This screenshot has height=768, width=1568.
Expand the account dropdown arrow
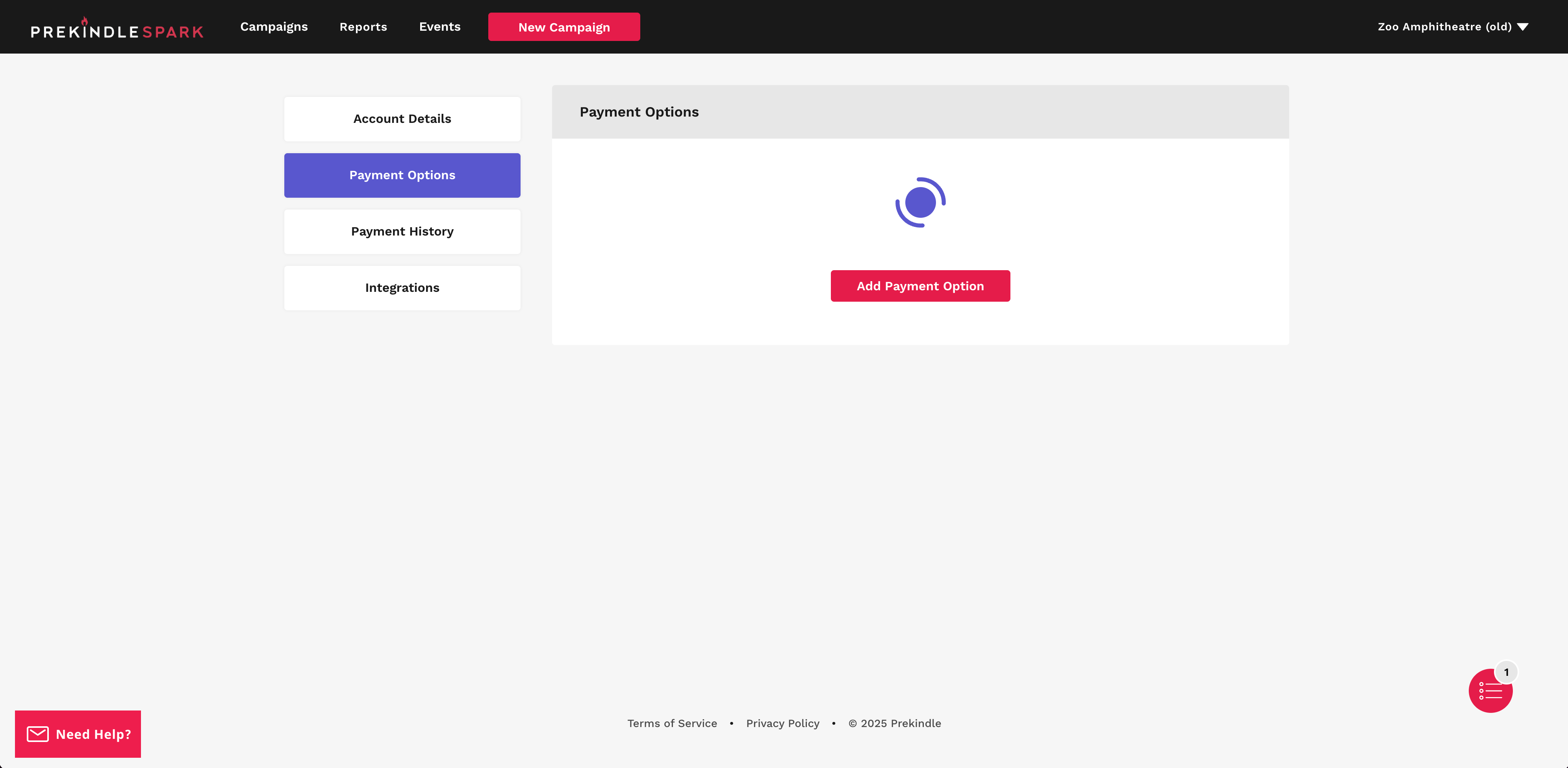[1522, 27]
